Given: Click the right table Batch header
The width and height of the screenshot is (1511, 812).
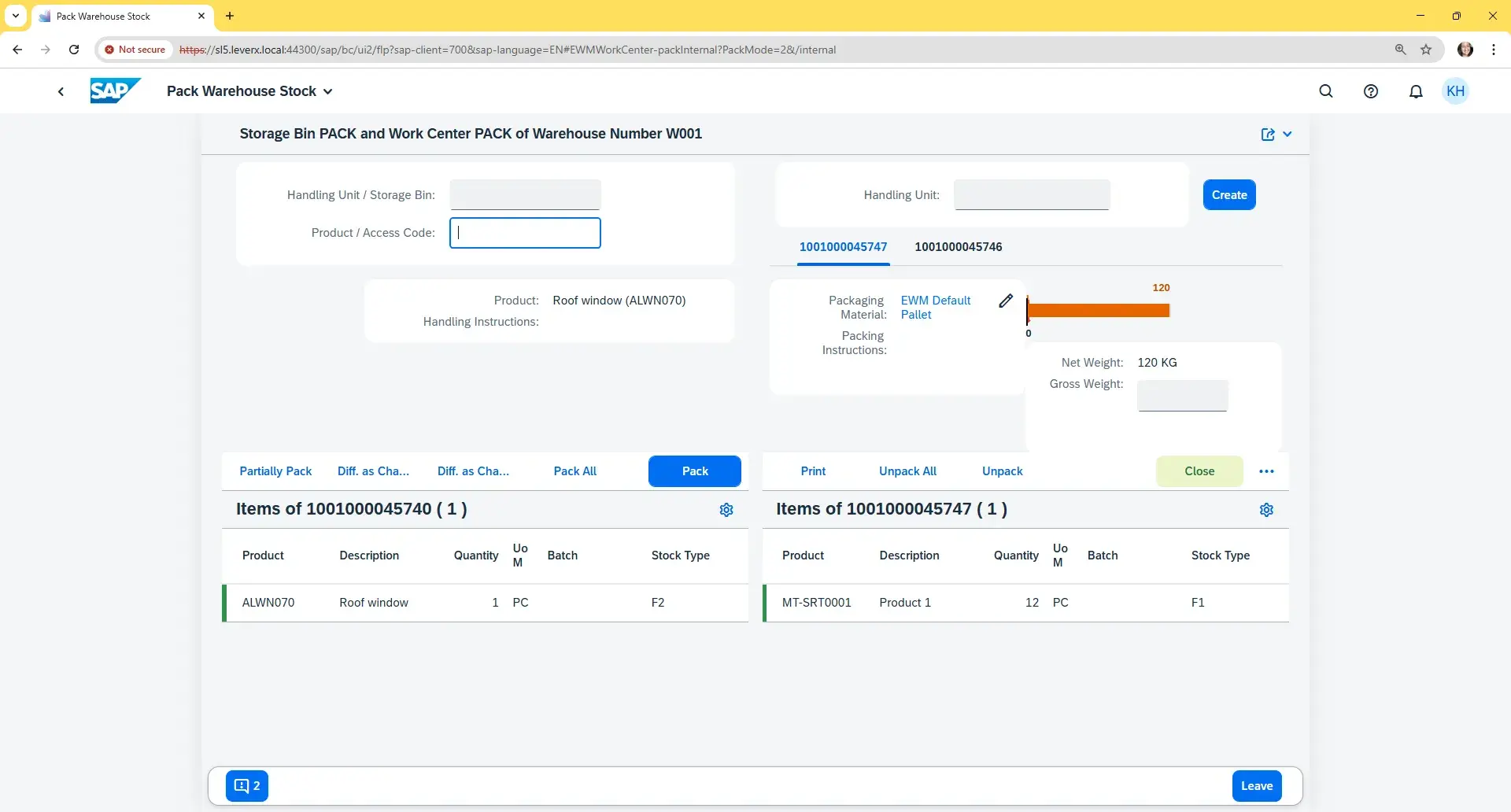Looking at the screenshot, I should (1103, 555).
